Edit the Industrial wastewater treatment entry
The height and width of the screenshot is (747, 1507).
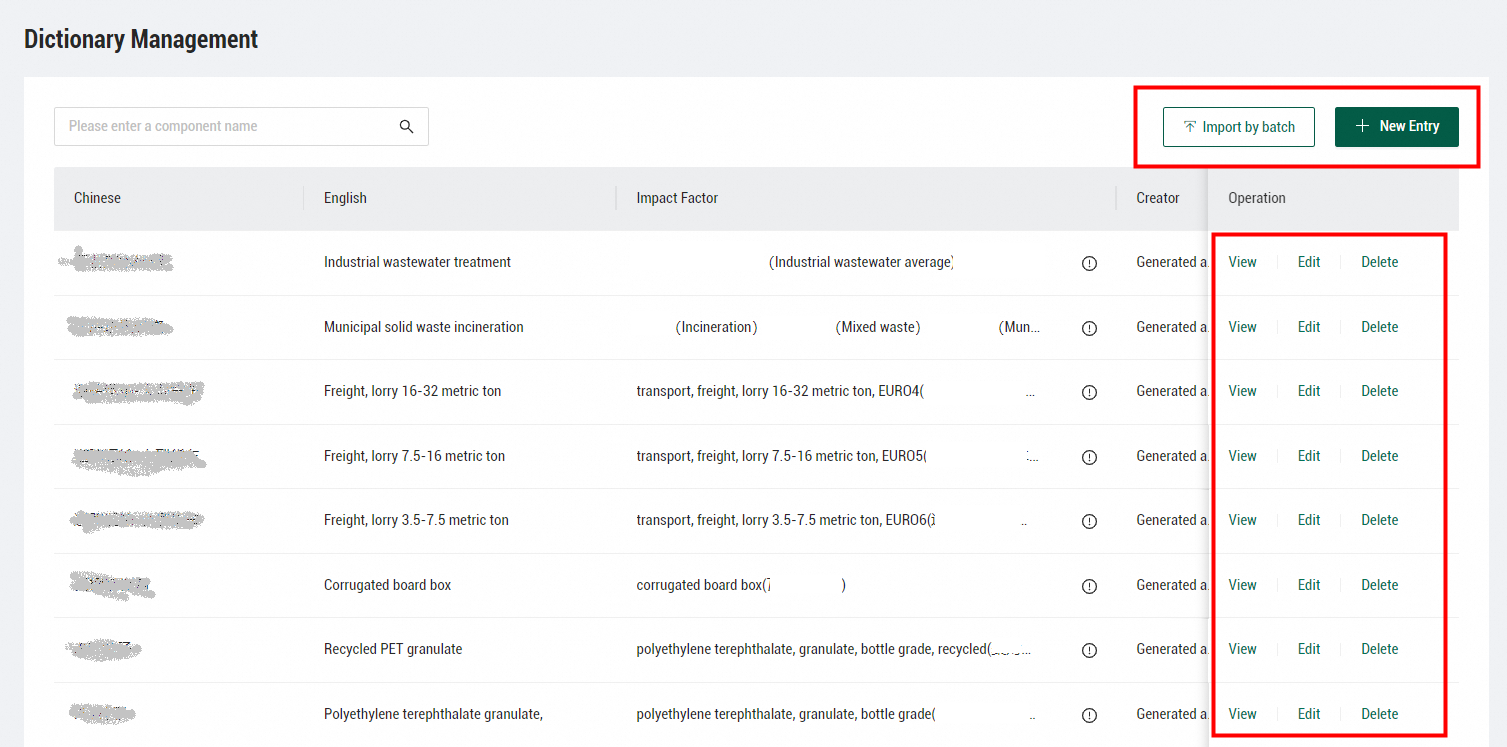pyautogui.click(x=1309, y=262)
